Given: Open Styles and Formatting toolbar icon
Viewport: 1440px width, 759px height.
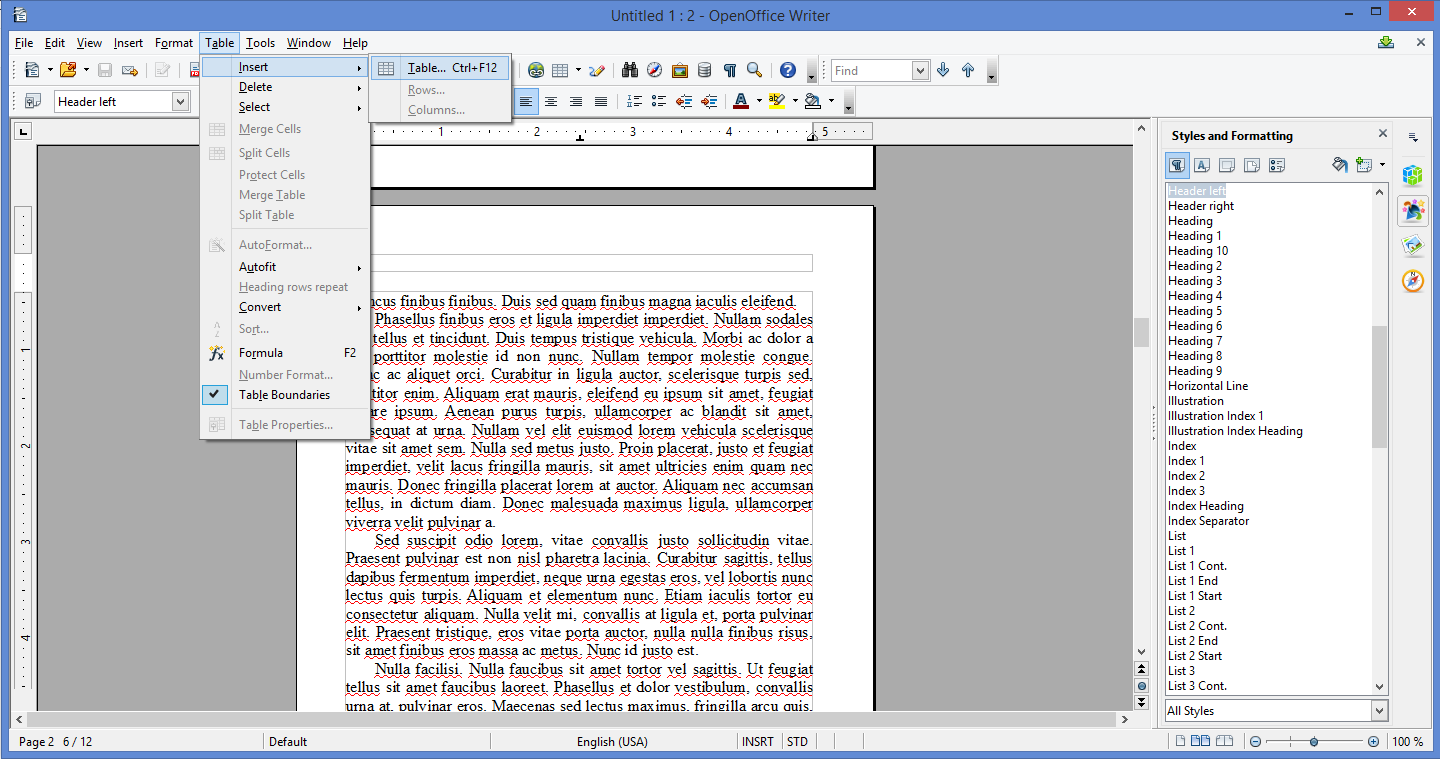Looking at the screenshot, I should [33, 101].
